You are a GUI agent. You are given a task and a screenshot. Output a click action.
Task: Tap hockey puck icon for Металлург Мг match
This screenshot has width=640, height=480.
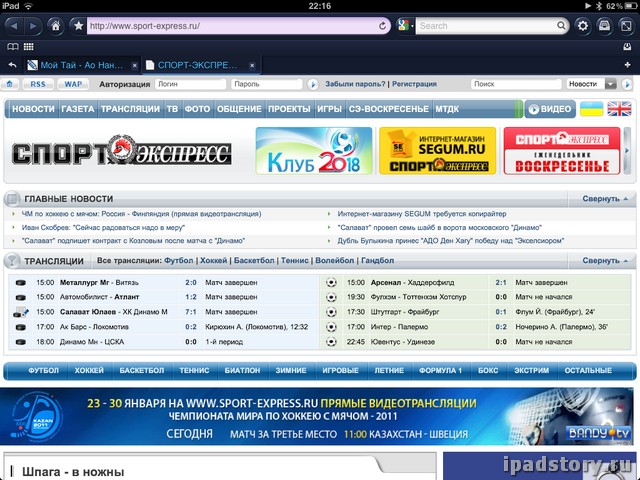20,282
